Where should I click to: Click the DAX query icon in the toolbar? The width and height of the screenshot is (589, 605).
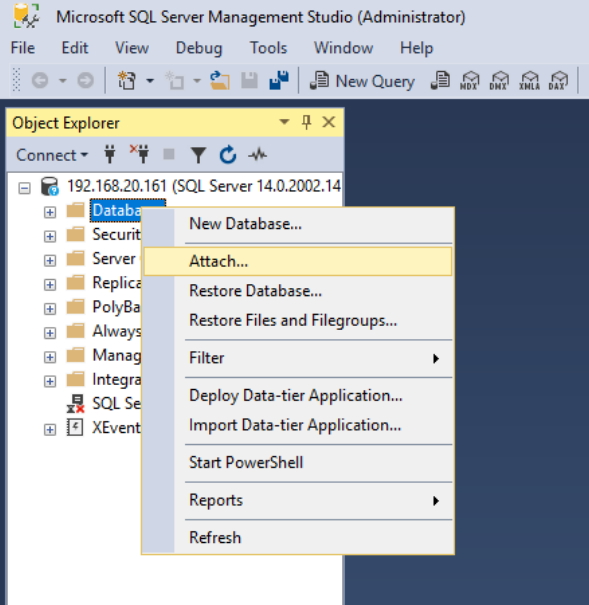pyautogui.click(x=558, y=81)
